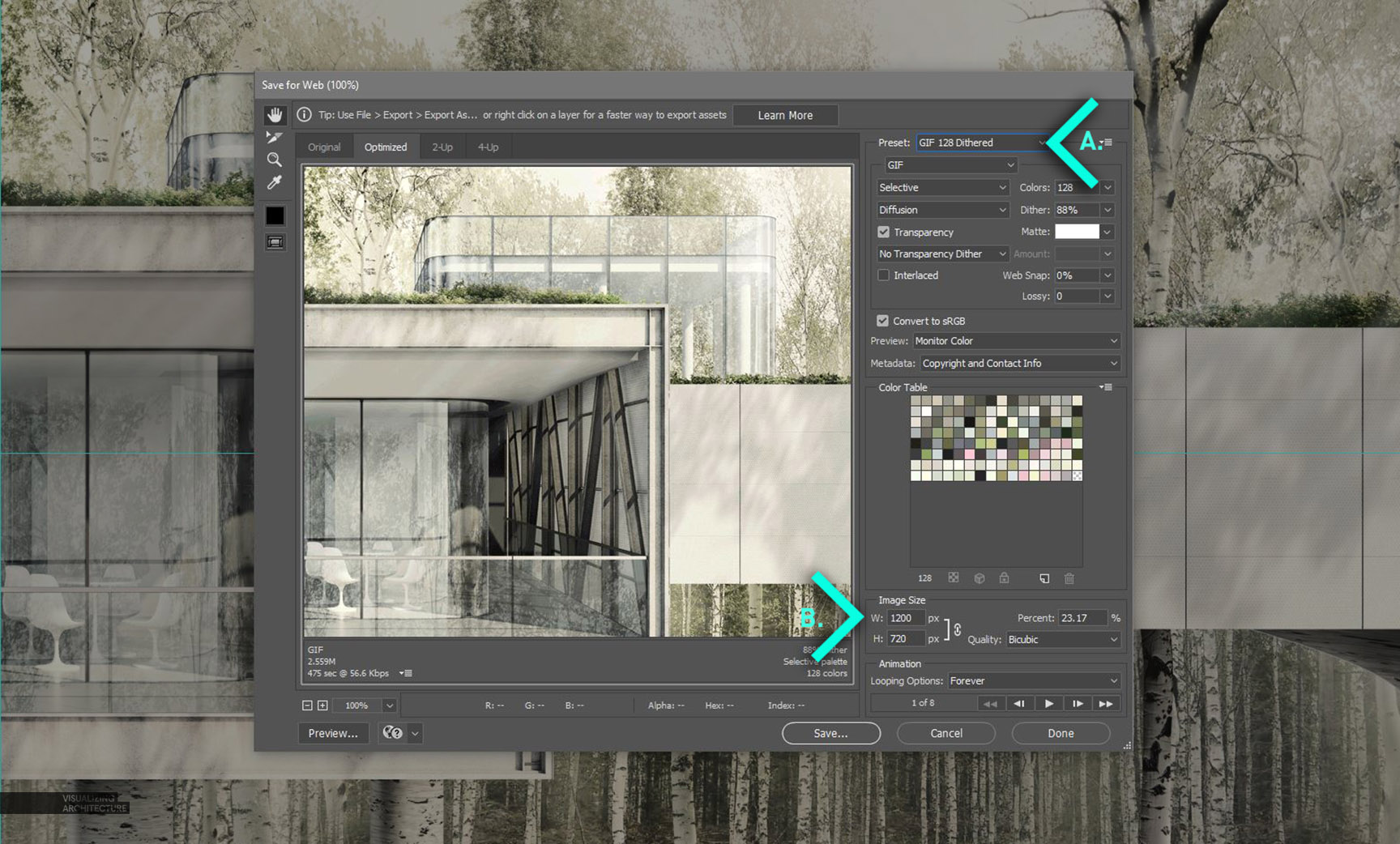Expand the Looping Options dropdown
This screenshot has height=844, width=1400.
point(1033,681)
